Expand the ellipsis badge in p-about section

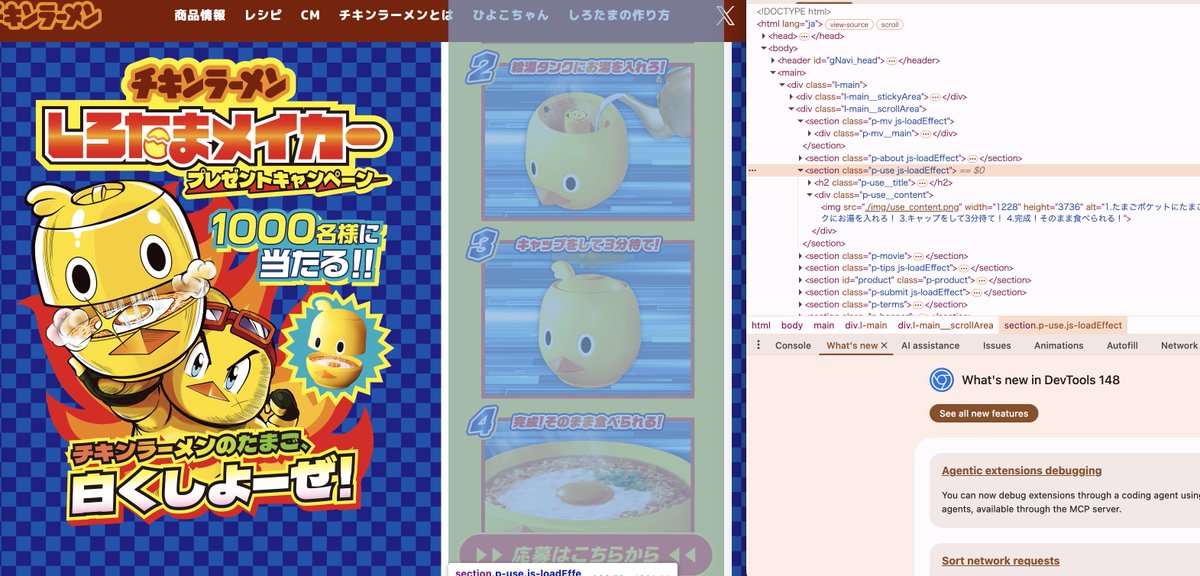tap(972, 158)
